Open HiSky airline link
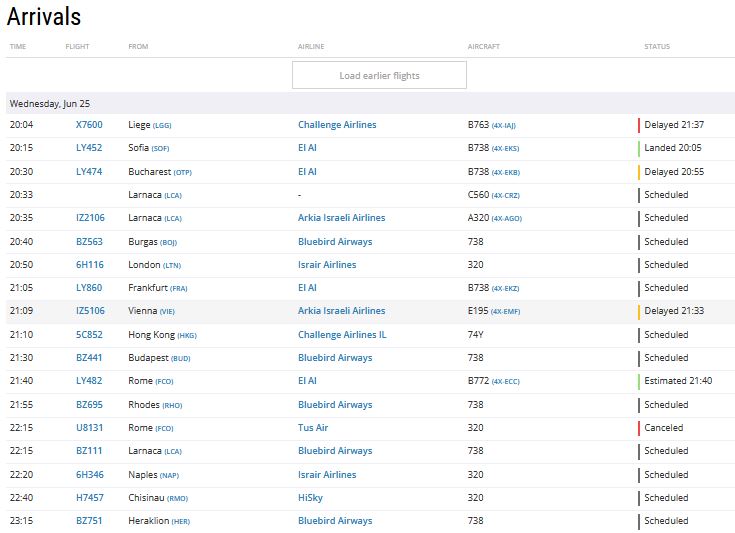Image resolution: width=735 pixels, height=533 pixels. 310,497
